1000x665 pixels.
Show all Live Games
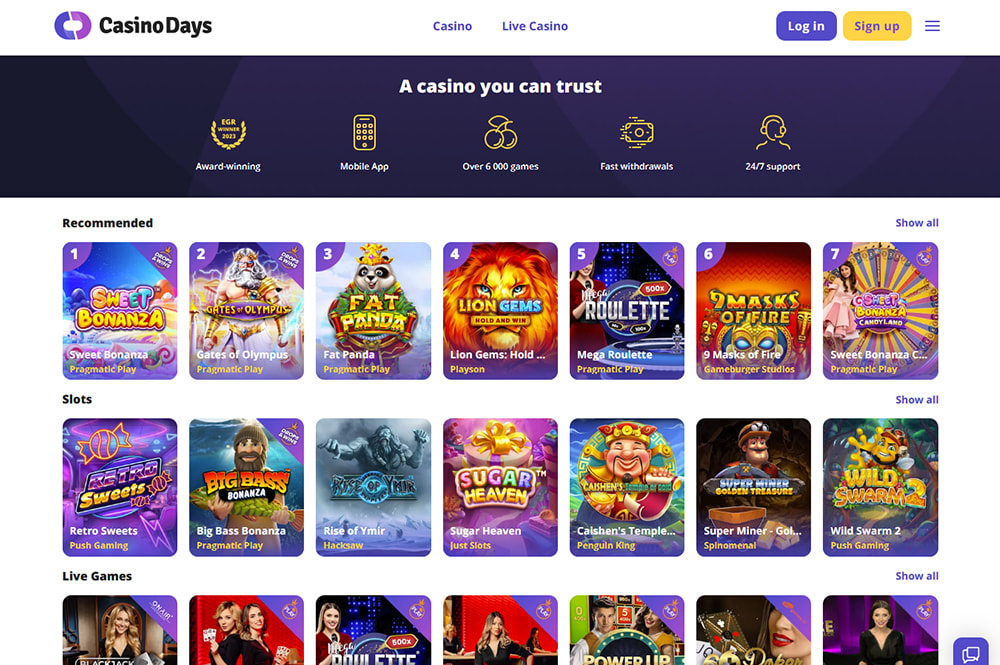click(x=916, y=576)
